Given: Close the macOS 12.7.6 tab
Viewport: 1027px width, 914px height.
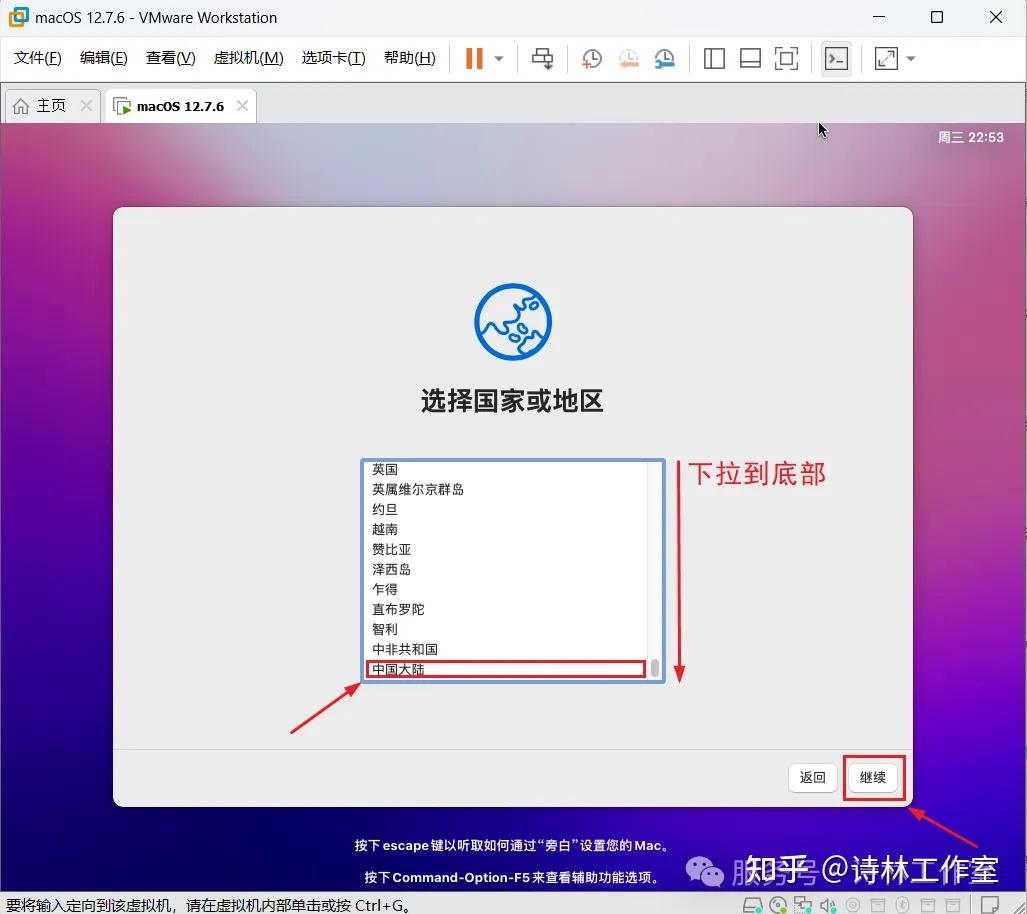Looking at the screenshot, I should point(242,105).
